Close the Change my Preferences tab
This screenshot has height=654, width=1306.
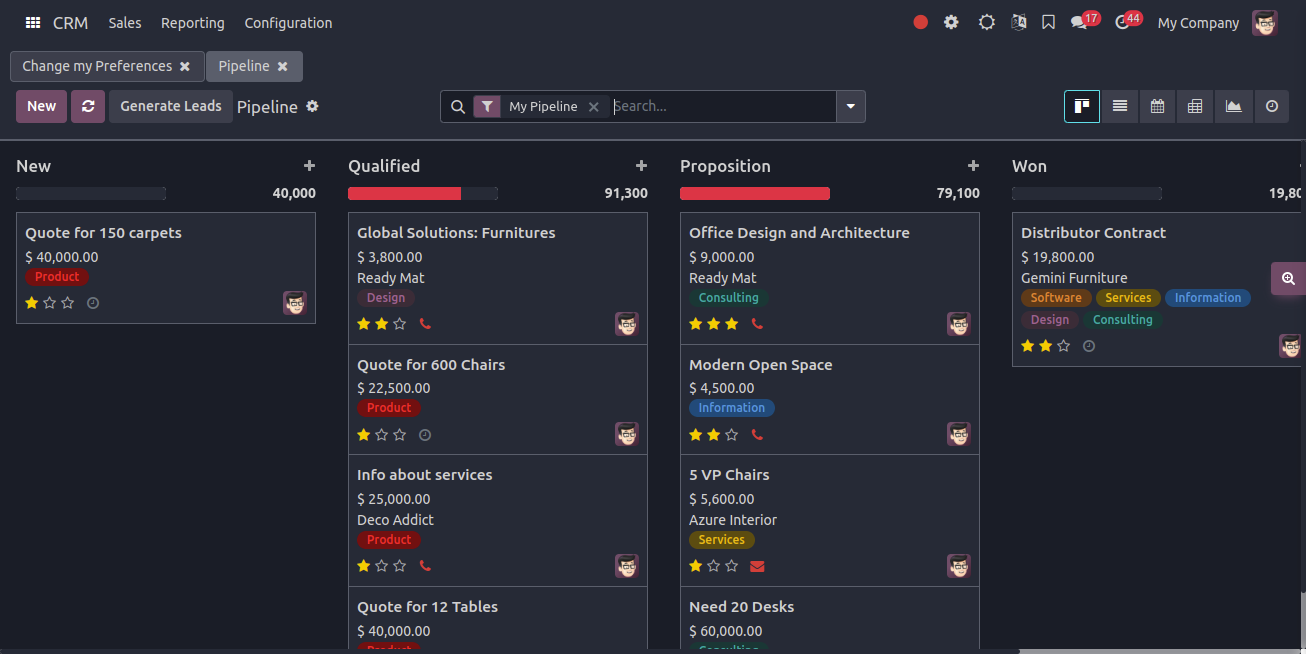click(185, 66)
